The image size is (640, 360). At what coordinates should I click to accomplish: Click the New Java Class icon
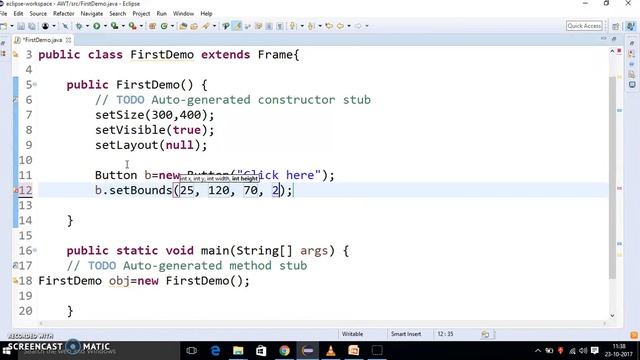point(164,26)
